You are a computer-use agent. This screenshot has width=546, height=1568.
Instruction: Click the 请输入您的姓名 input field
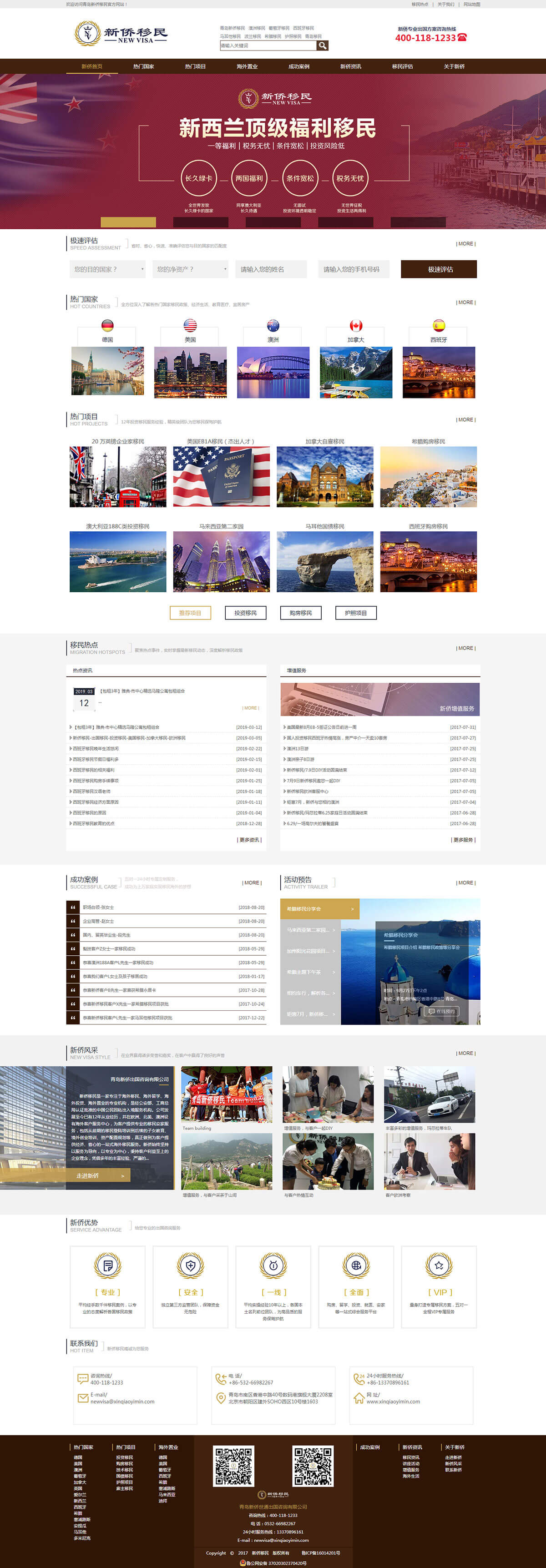[273, 269]
